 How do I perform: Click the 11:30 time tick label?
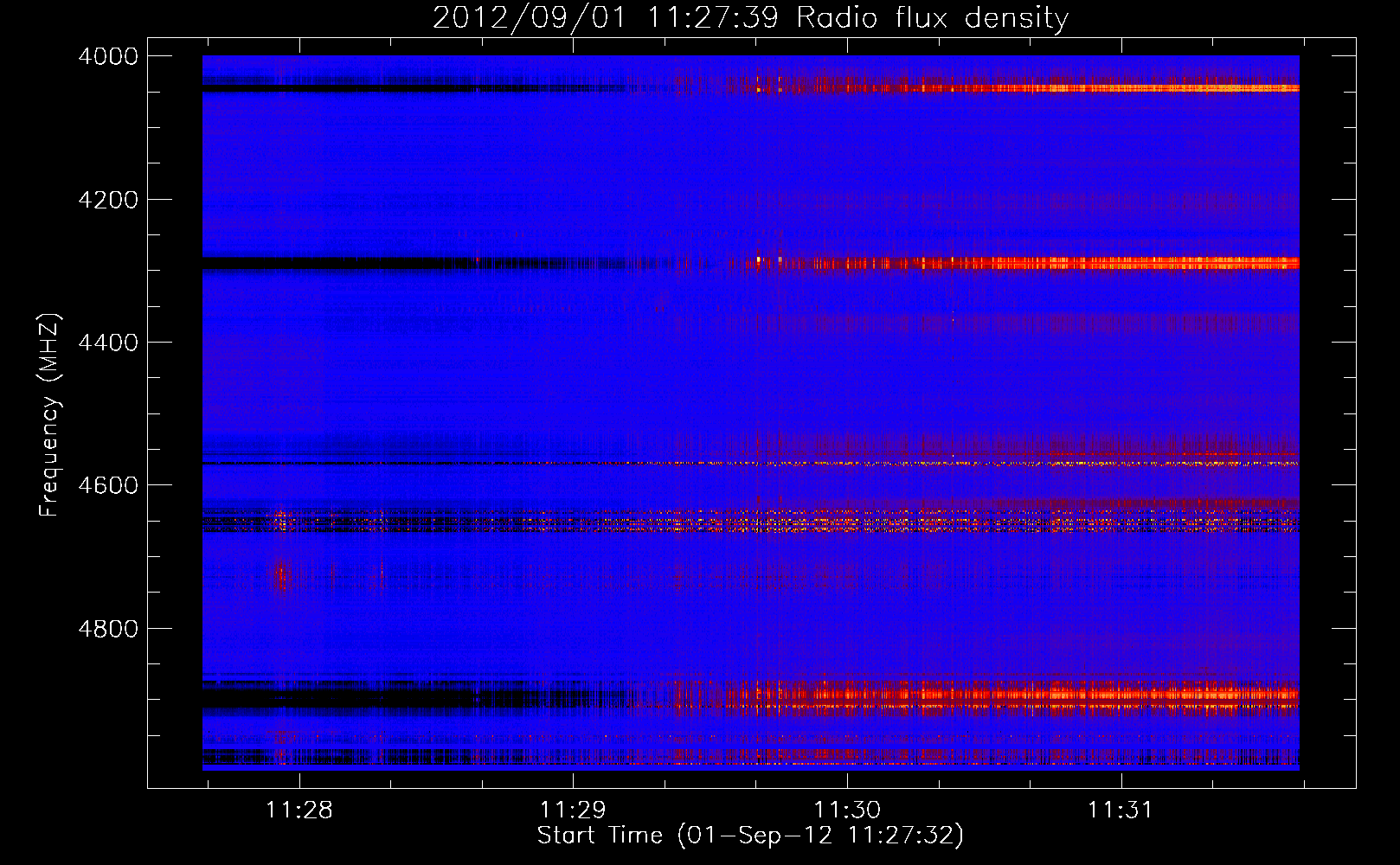[847, 810]
